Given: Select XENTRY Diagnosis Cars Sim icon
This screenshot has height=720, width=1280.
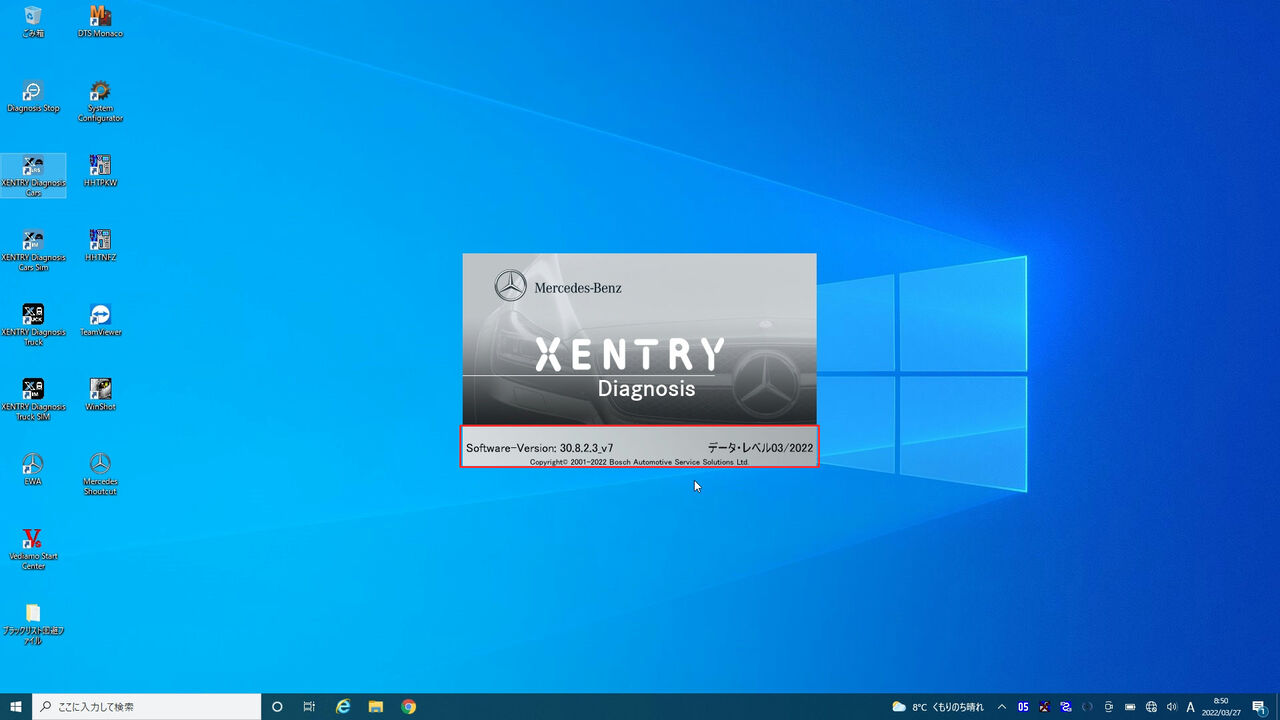Looking at the screenshot, I should point(33,250).
